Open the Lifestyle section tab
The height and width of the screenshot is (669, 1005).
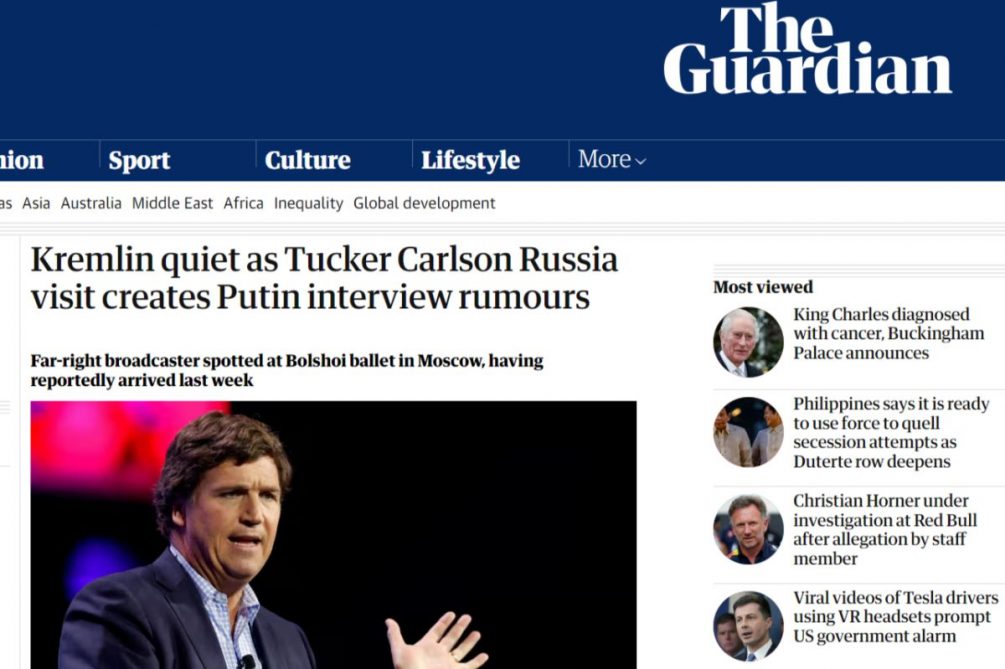[x=470, y=160]
